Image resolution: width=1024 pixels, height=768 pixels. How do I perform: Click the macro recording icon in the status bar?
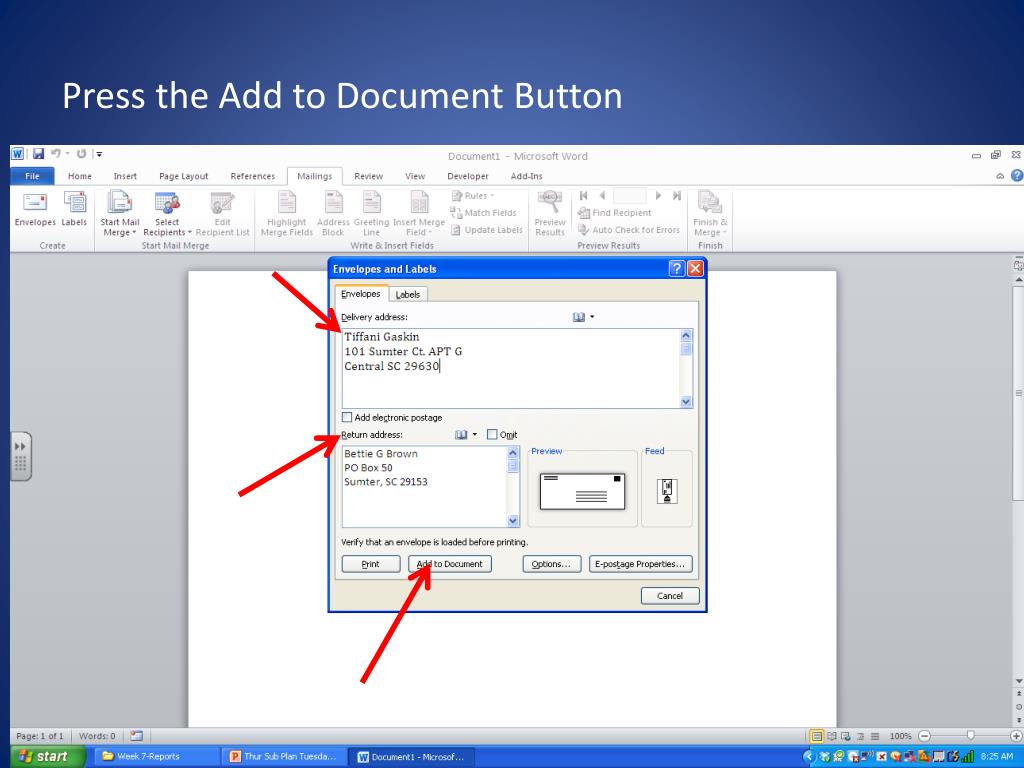[x=136, y=736]
